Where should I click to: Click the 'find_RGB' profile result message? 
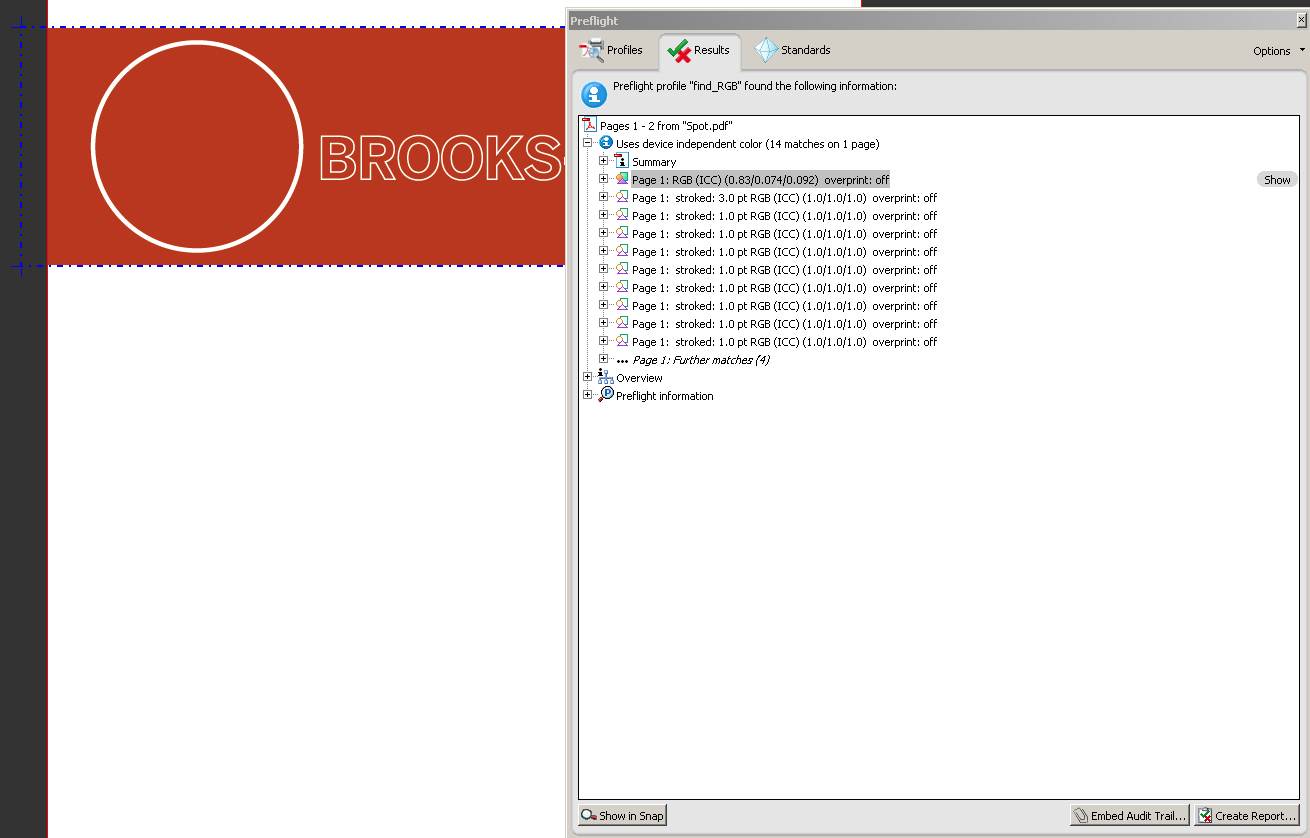click(x=755, y=86)
